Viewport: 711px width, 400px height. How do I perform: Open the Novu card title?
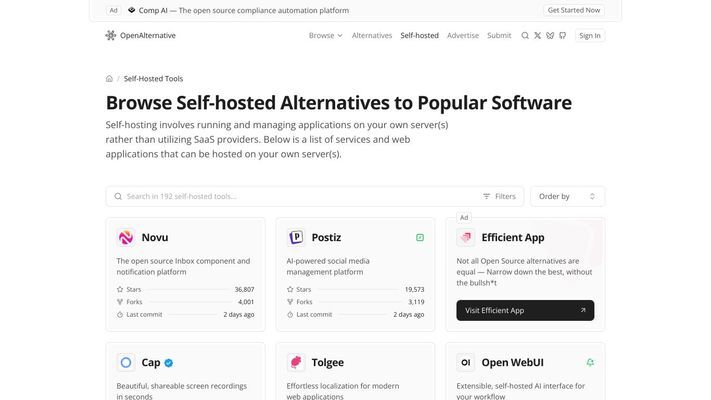pyautogui.click(x=155, y=237)
